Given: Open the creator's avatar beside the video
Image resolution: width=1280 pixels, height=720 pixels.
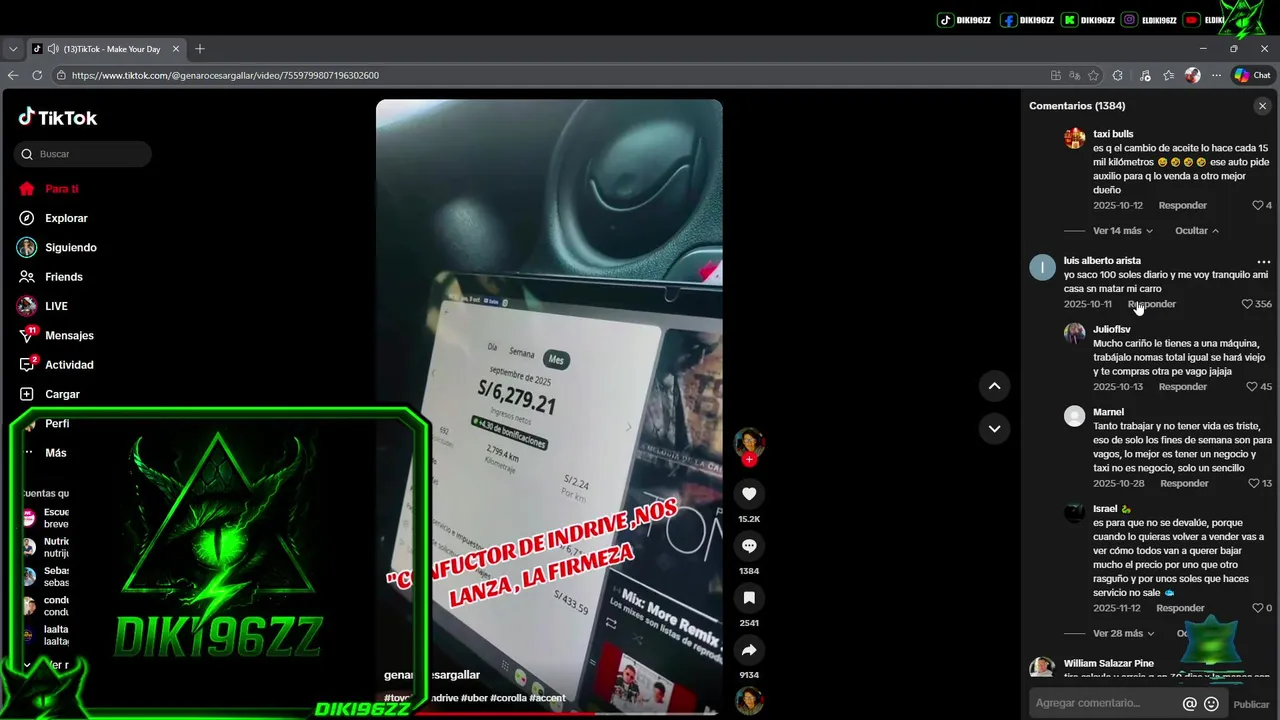Looking at the screenshot, I should (x=749, y=443).
